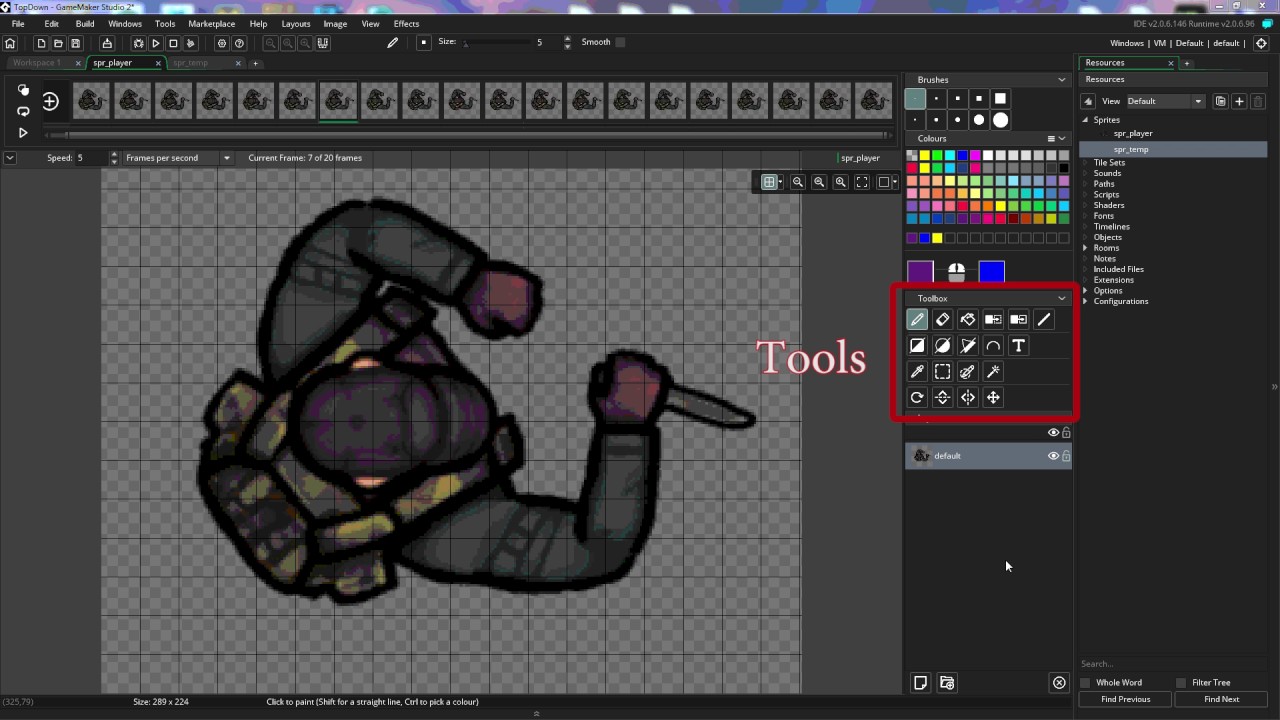
Task: Add a new resource with the plus button
Action: pos(1240,101)
